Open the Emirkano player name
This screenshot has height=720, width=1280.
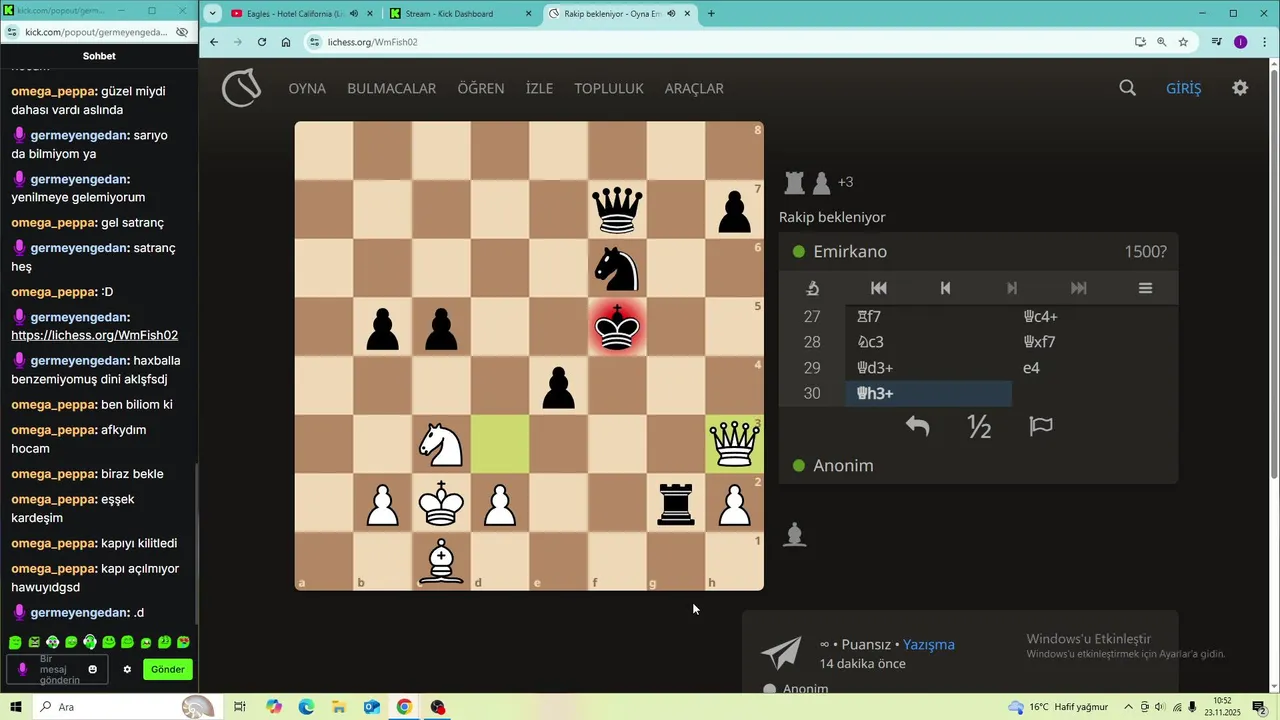[x=850, y=252]
